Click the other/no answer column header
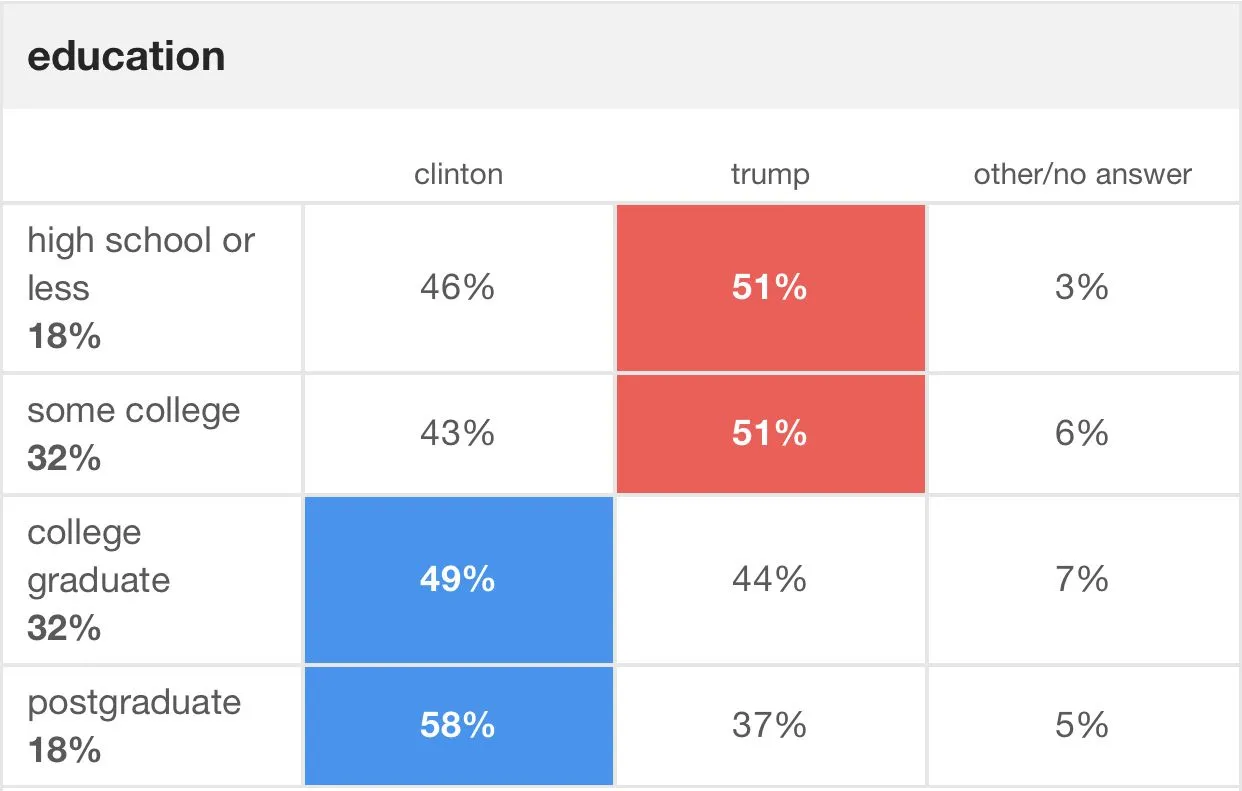Screen dimensions: 1242x791 point(1082,175)
